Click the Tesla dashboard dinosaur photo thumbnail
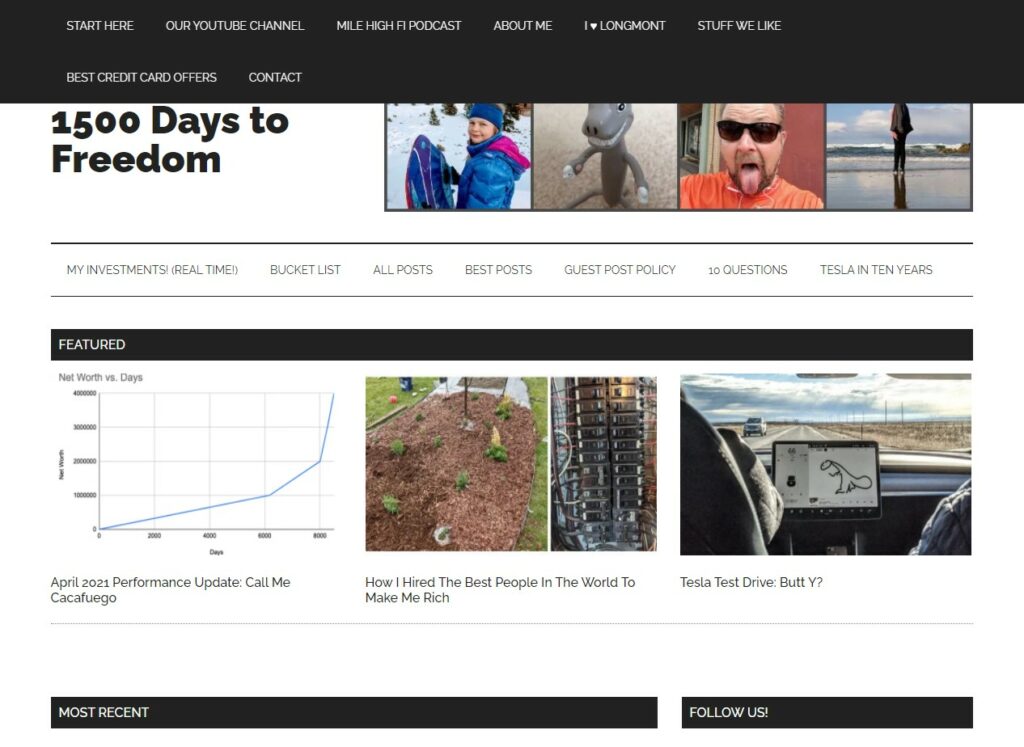 point(825,464)
